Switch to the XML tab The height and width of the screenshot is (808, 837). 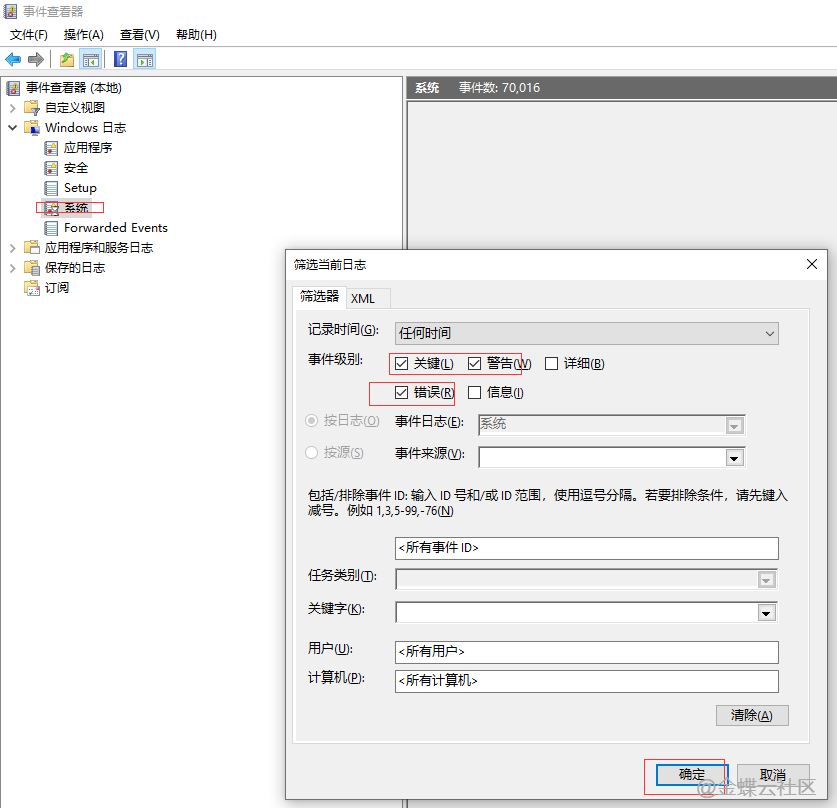363,298
